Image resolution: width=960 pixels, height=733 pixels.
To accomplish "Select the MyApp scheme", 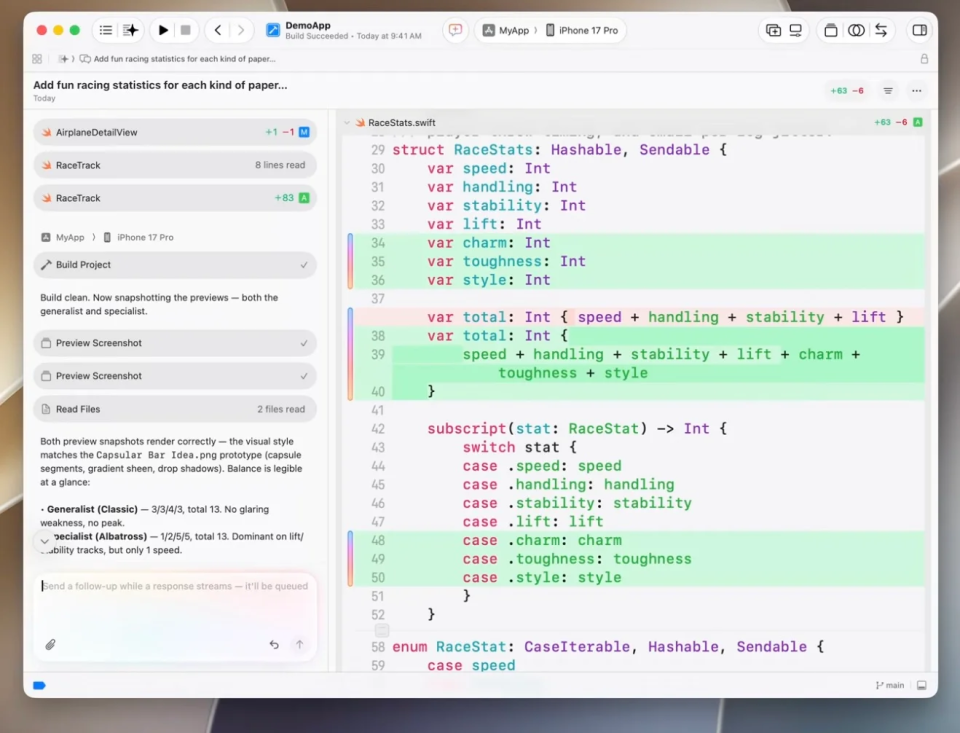I will tap(506, 30).
